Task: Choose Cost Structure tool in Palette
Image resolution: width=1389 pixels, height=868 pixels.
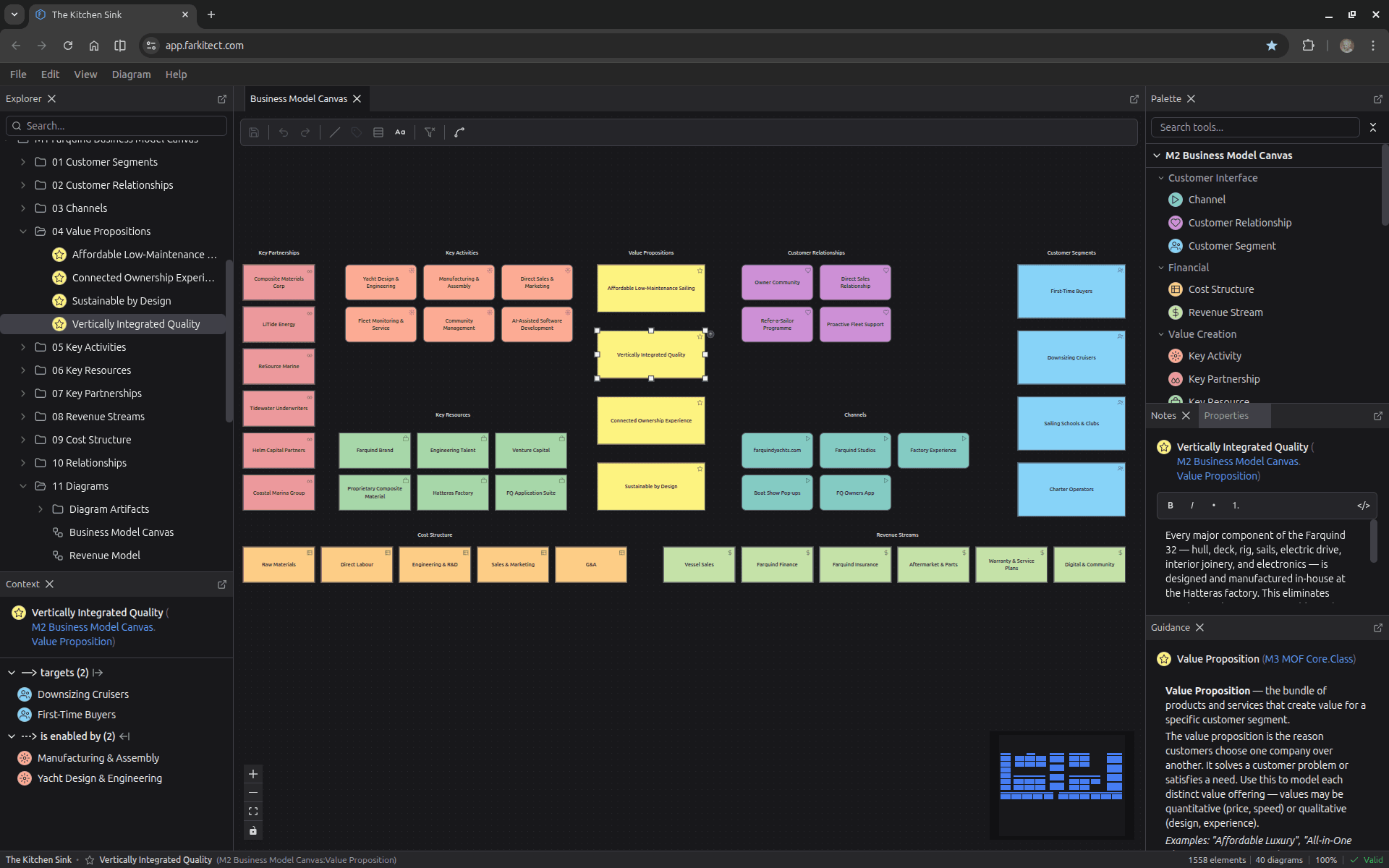Action: pyautogui.click(x=1221, y=289)
